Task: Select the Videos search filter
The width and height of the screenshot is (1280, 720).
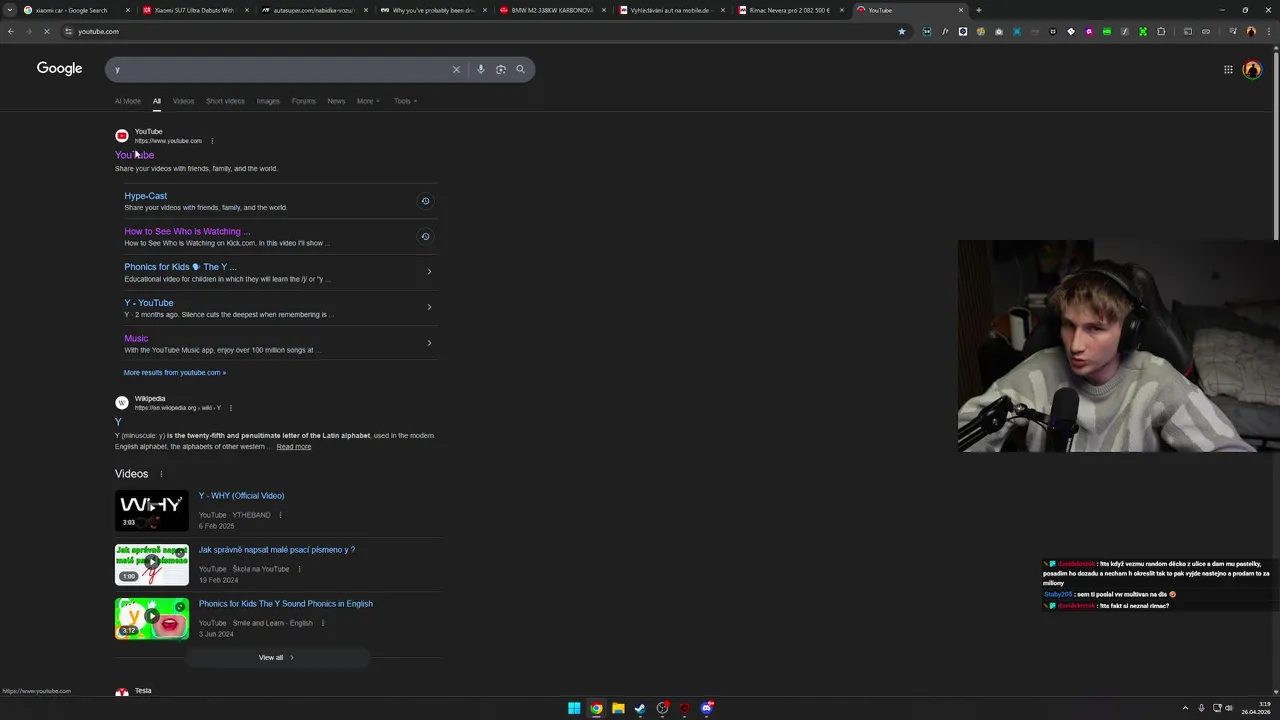Action: 183,101
